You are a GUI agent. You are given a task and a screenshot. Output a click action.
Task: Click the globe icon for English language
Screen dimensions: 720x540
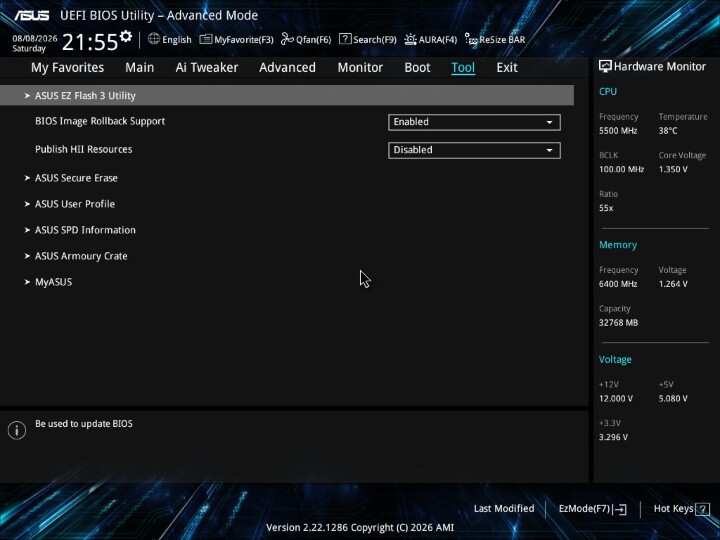(154, 39)
